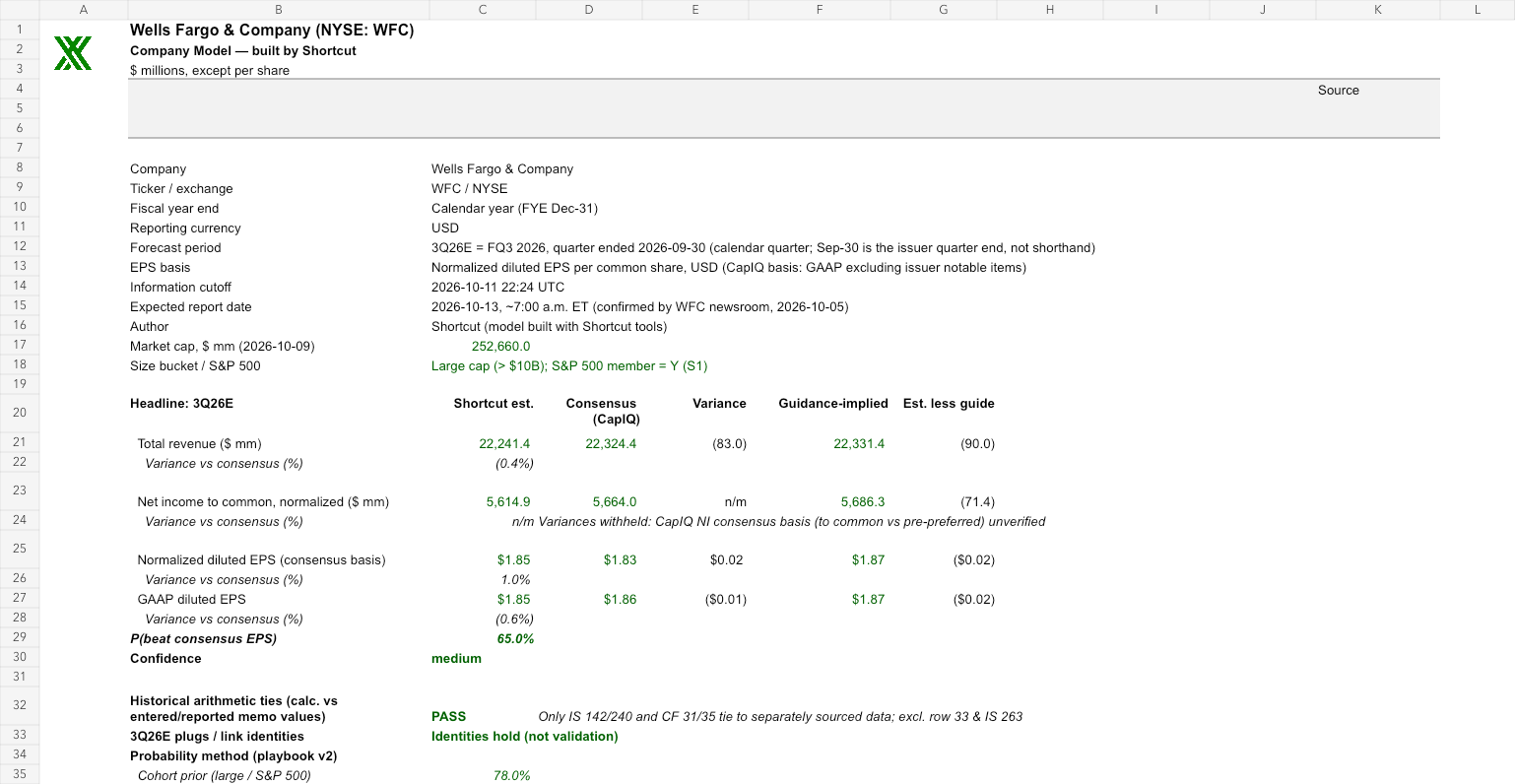Select the 'PASS' arithmetic ties result

point(449,716)
